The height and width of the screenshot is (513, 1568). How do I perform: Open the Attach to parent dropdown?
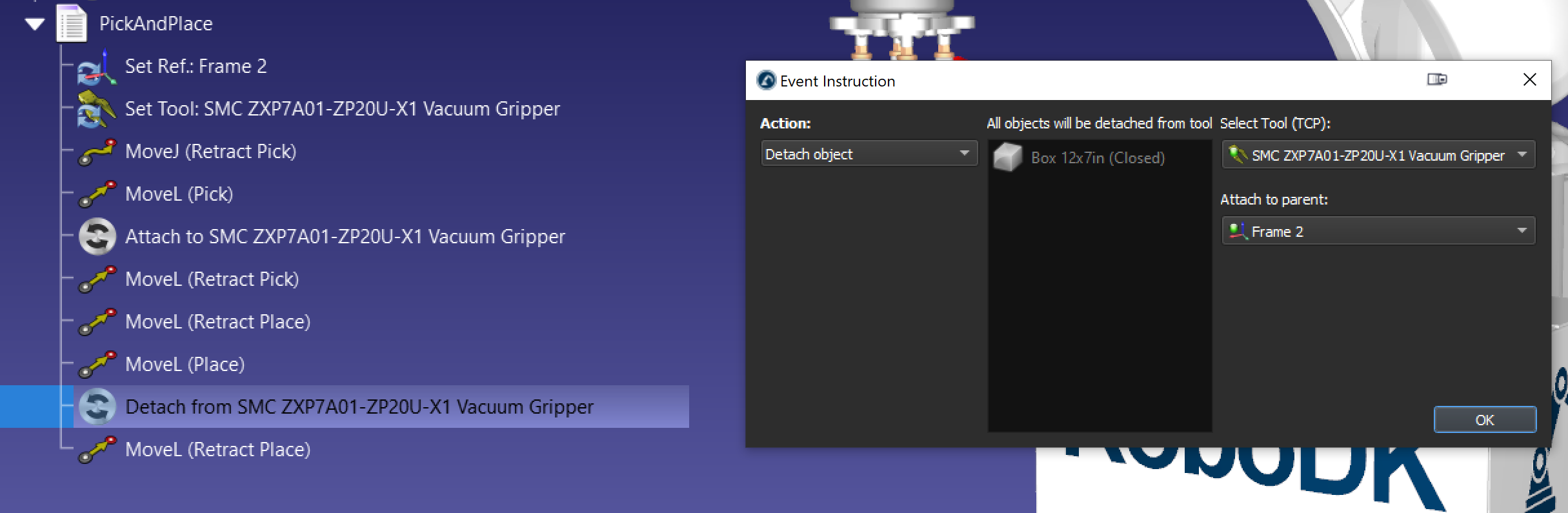coord(1378,232)
